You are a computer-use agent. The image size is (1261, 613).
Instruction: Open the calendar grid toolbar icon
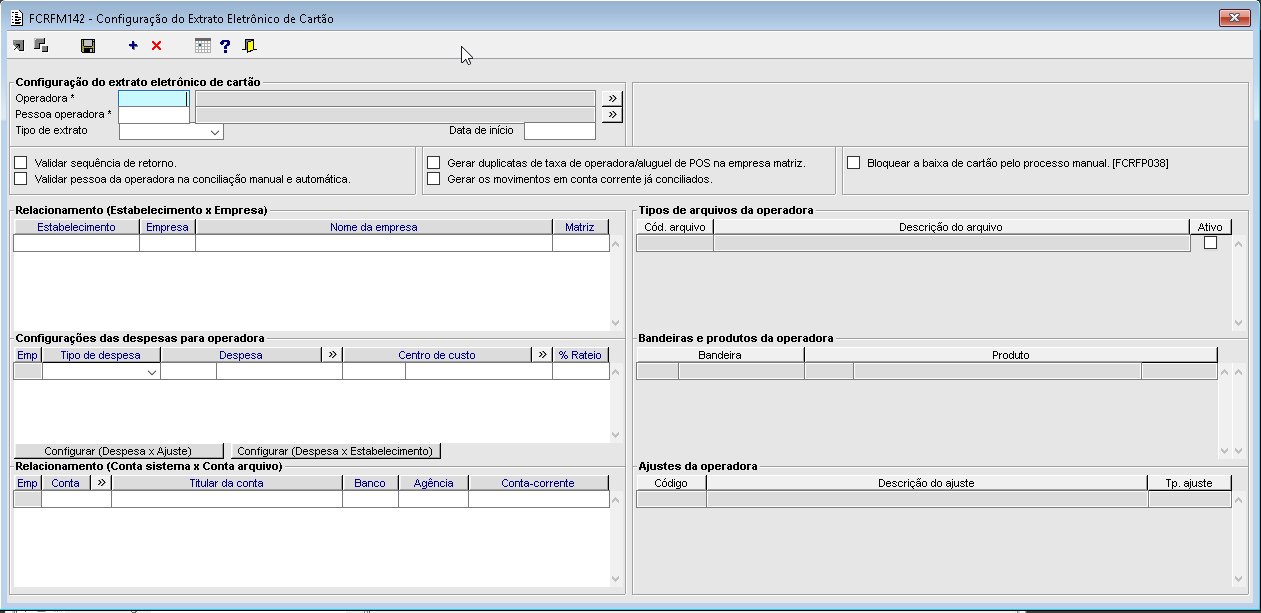pos(203,45)
